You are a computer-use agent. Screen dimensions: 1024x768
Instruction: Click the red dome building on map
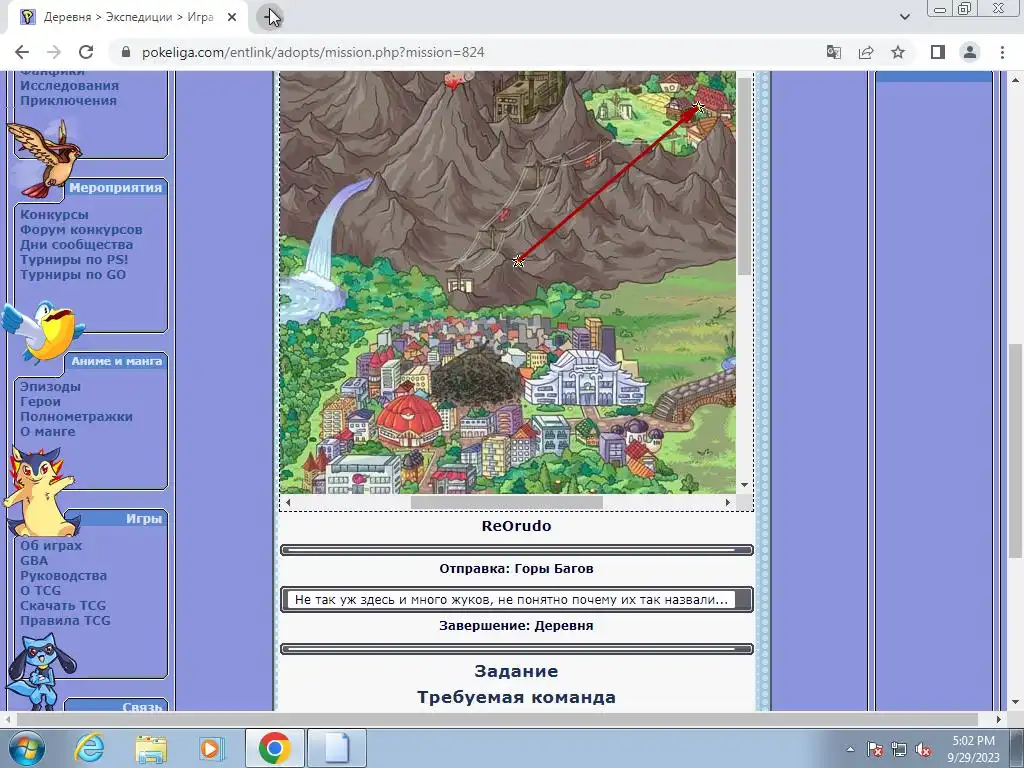click(x=410, y=419)
